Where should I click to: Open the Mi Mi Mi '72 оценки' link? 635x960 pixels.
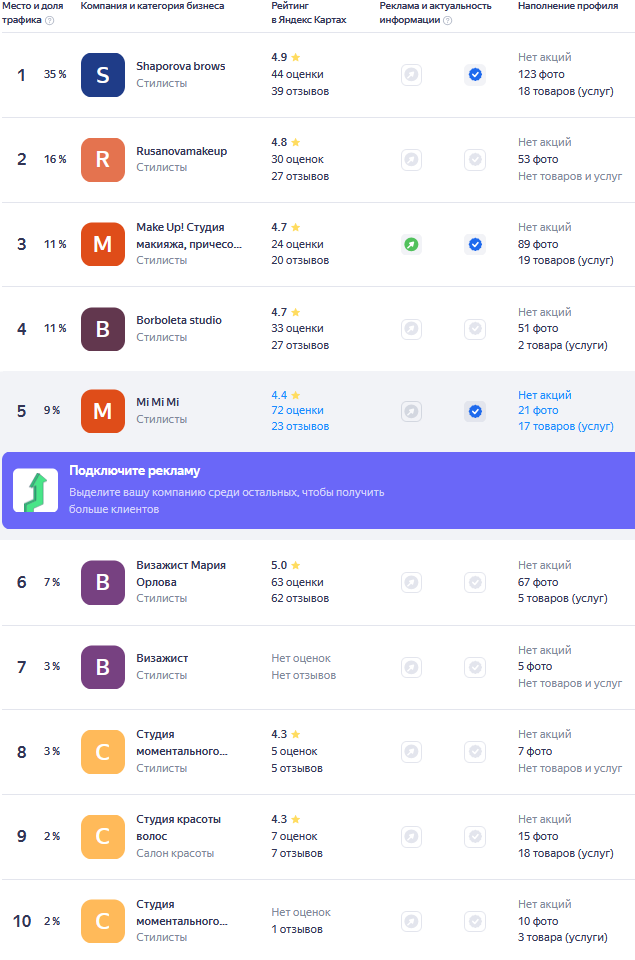(298, 410)
